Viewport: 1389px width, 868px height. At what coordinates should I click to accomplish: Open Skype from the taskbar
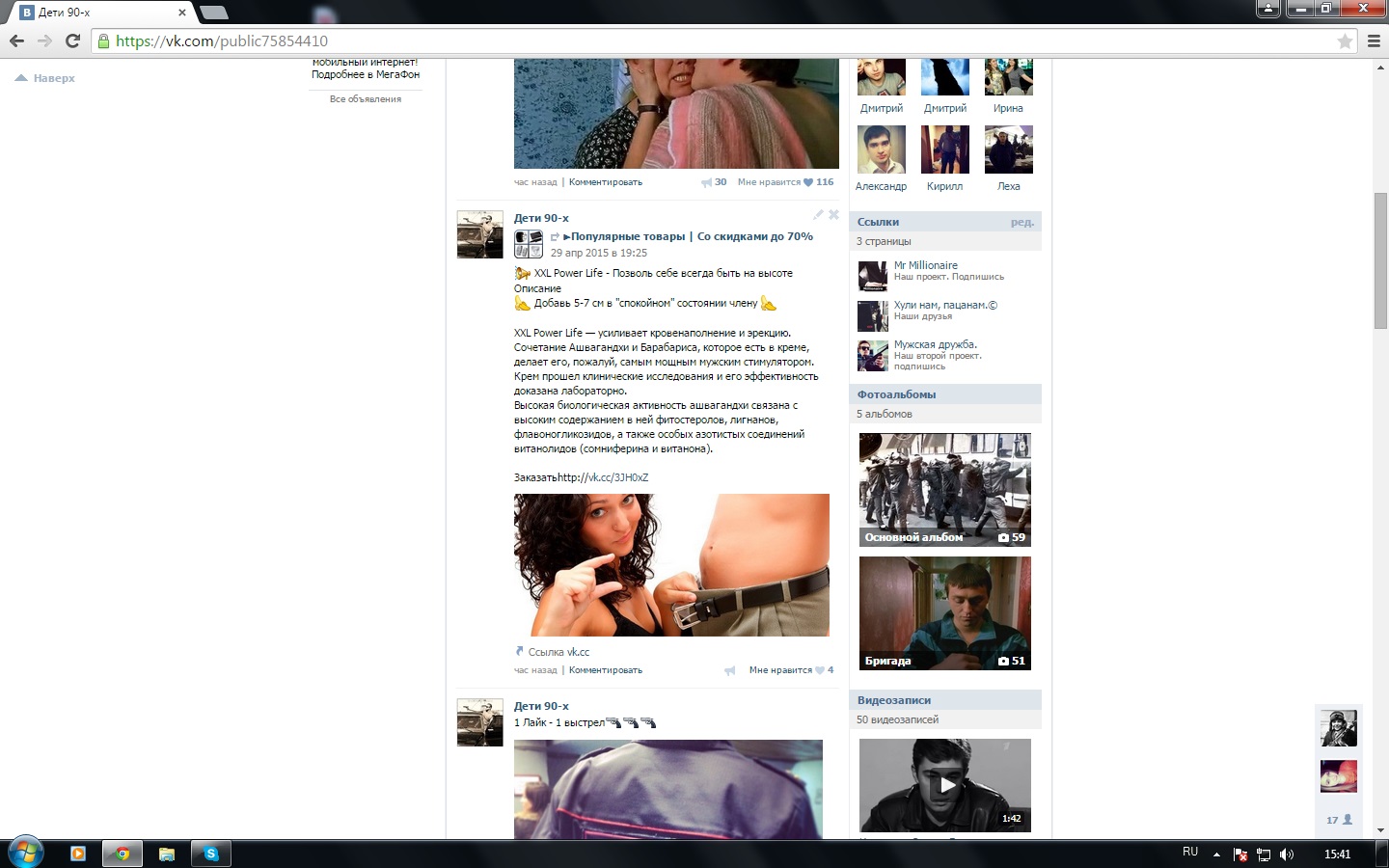[211, 854]
